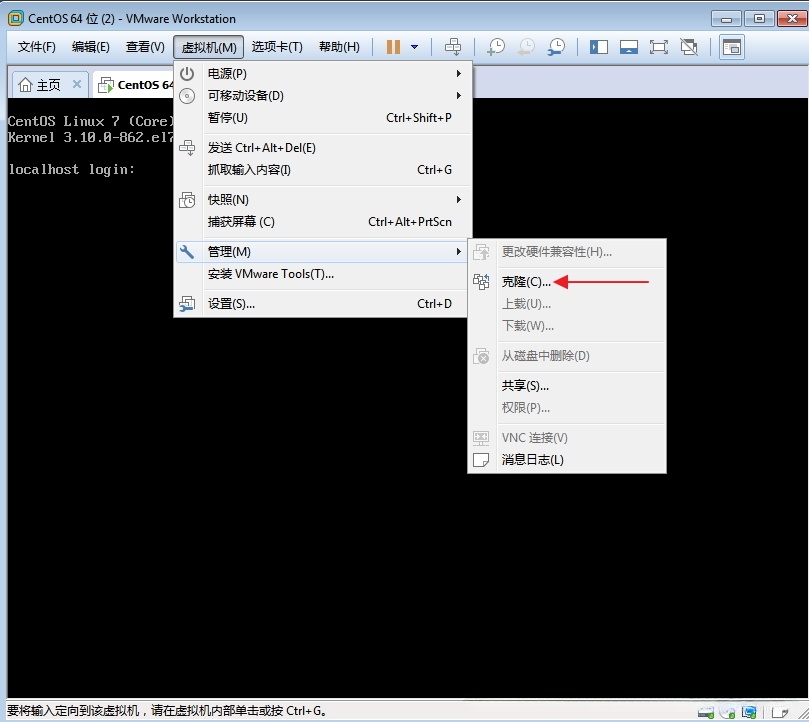Click the settings icon beside 设置(S)...

[187, 303]
